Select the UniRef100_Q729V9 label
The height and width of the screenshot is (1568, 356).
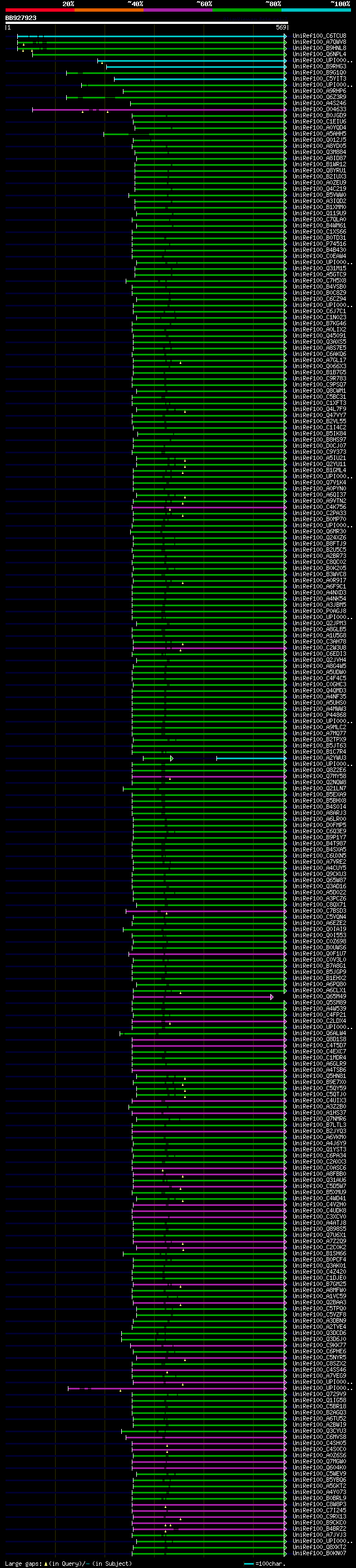click(319, 1394)
